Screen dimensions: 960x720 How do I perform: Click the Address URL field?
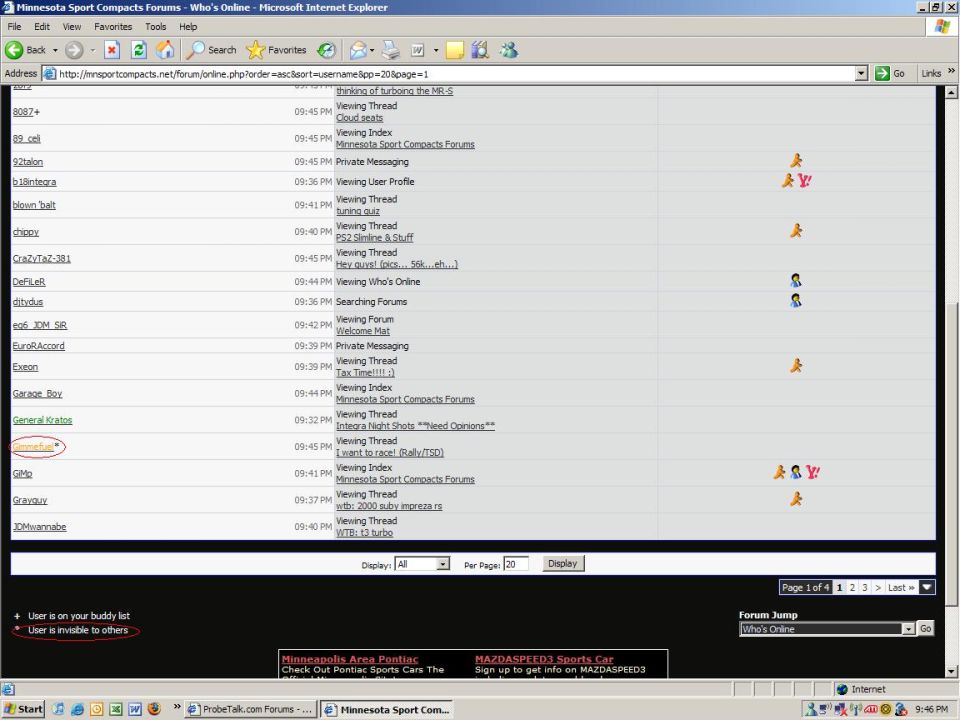point(456,73)
